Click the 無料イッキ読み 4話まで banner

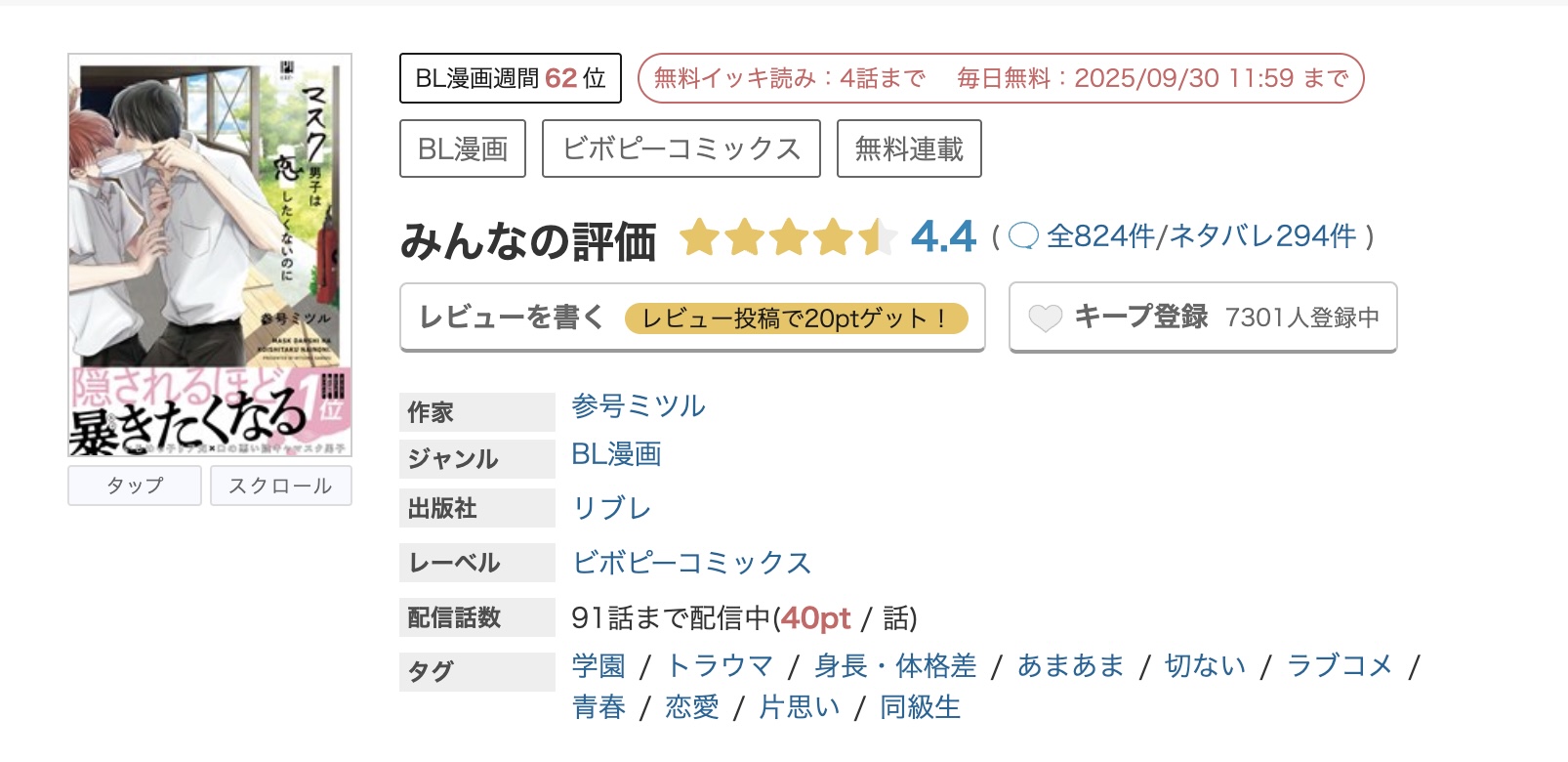[x=789, y=77]
